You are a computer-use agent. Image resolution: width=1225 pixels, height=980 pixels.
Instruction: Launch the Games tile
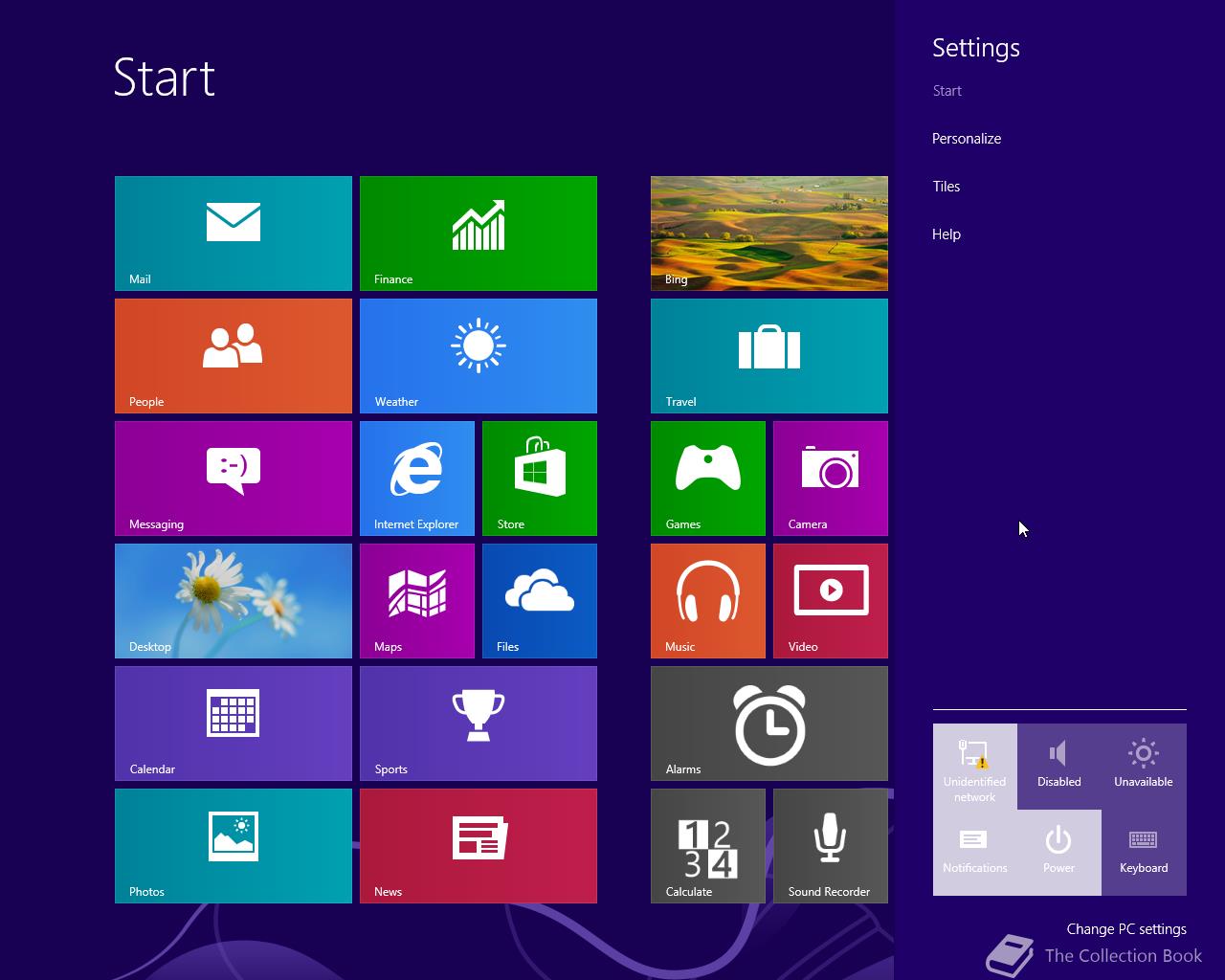708,479
